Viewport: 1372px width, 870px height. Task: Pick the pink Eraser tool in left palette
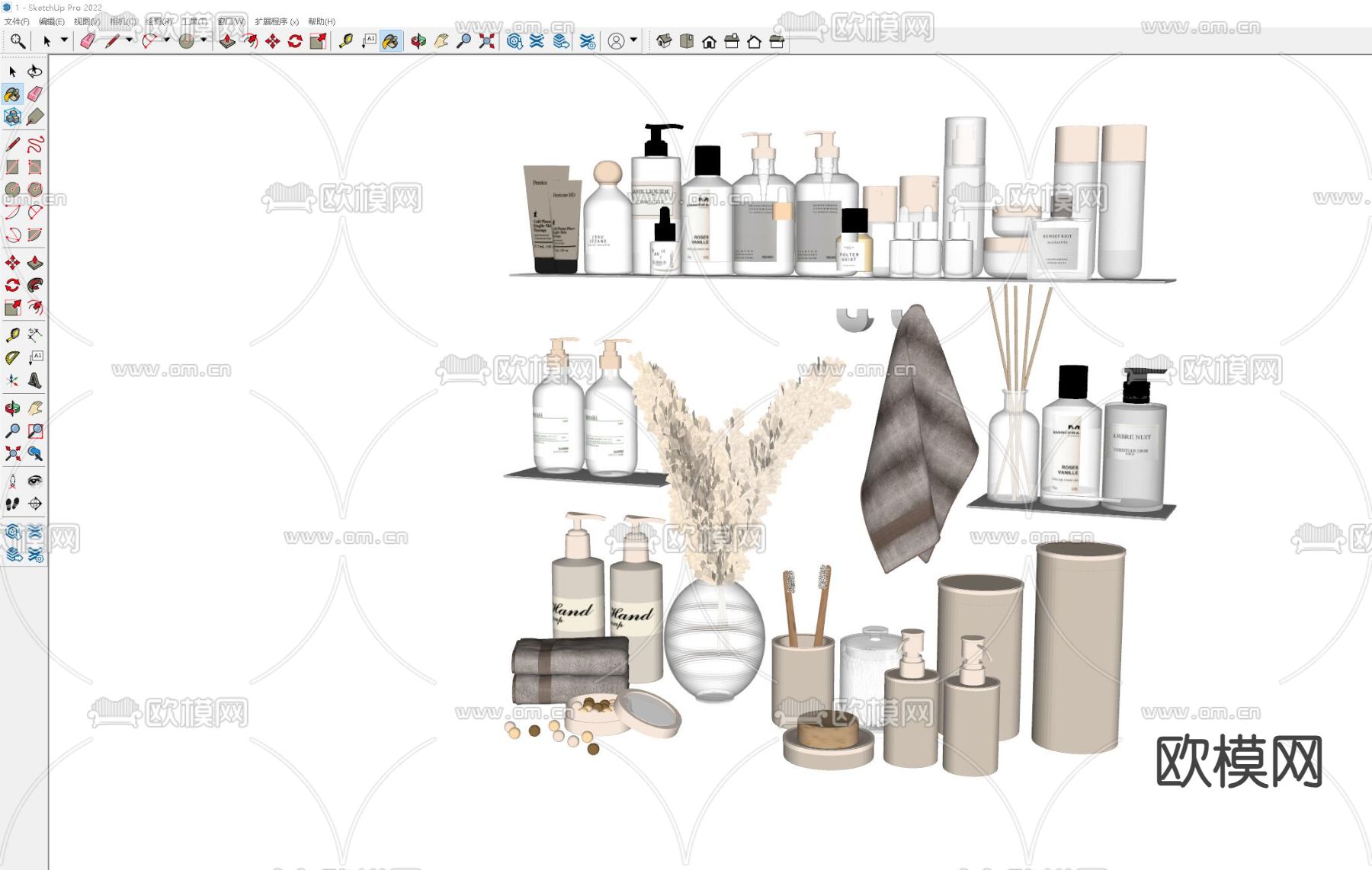35,94
